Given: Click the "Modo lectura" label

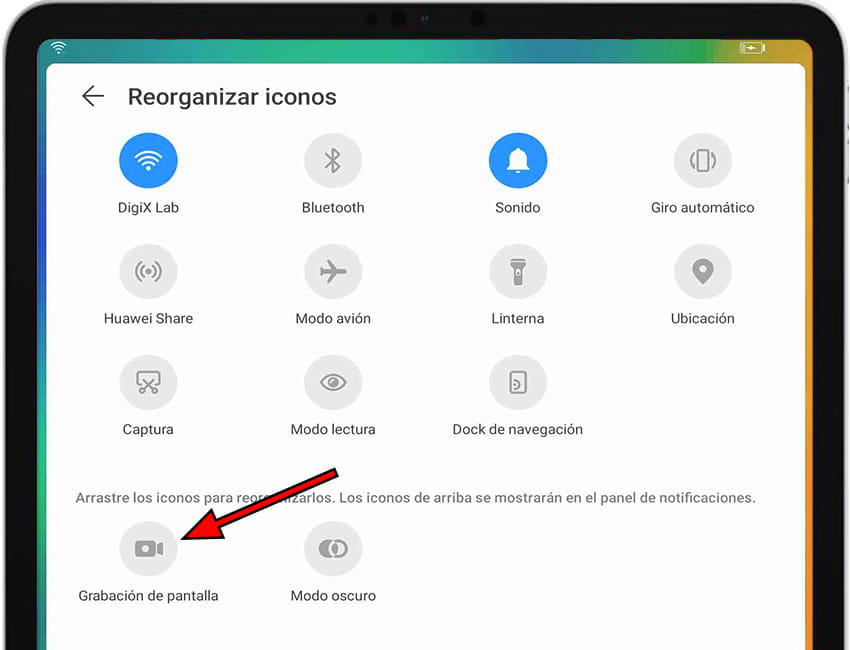Looking at the screenshot, I should point(333,429).
